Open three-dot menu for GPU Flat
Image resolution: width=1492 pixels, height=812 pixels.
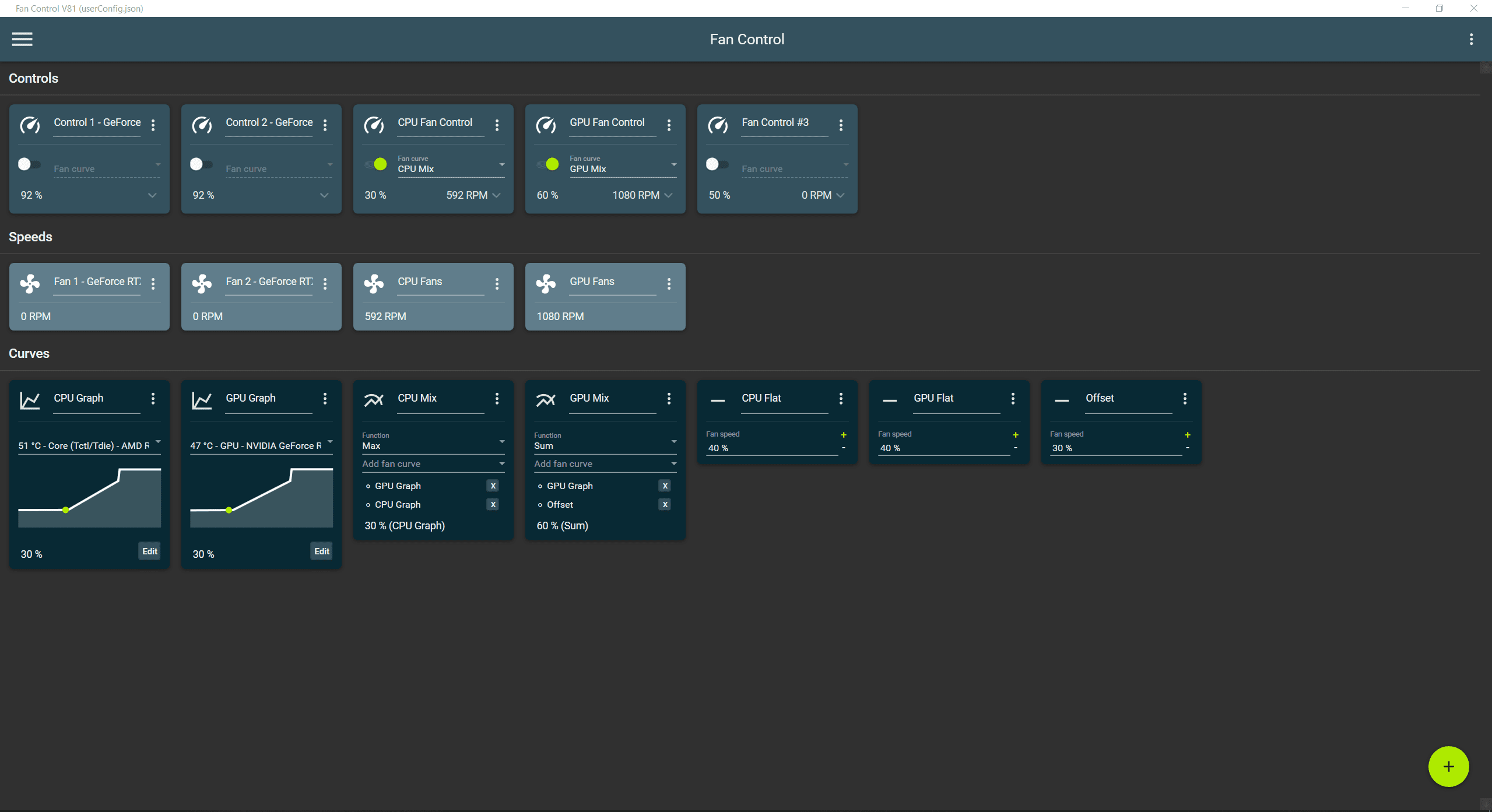tap(1013, 398)
